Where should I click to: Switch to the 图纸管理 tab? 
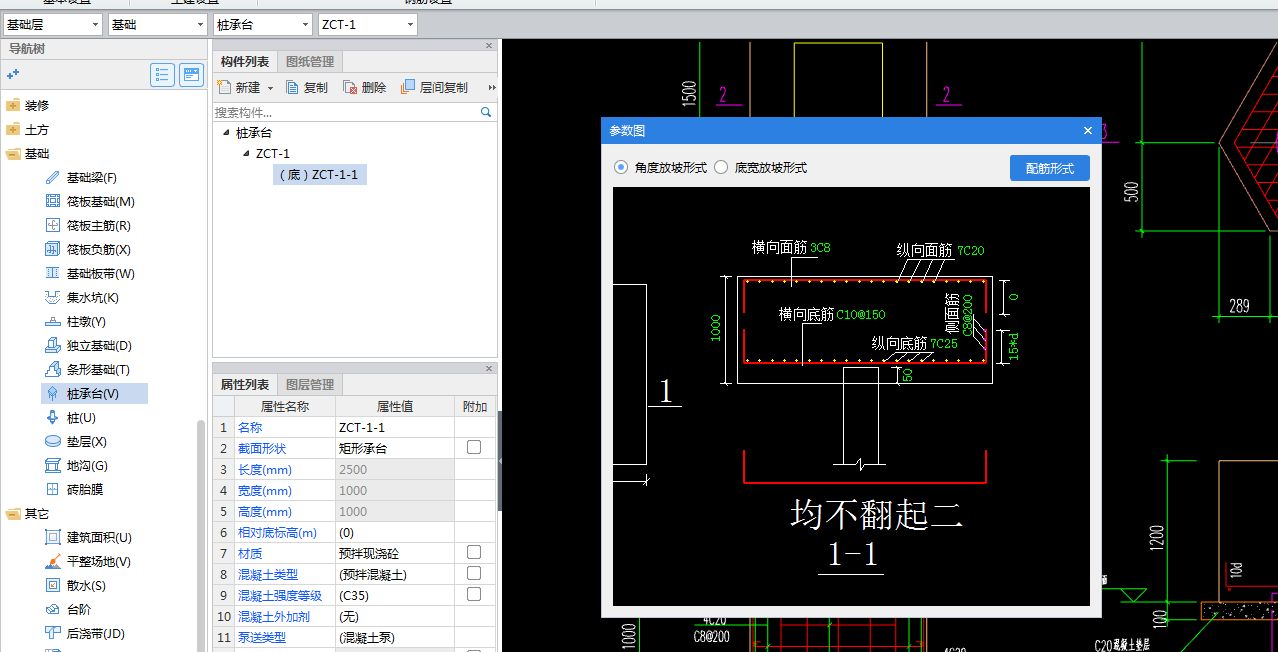310,62
